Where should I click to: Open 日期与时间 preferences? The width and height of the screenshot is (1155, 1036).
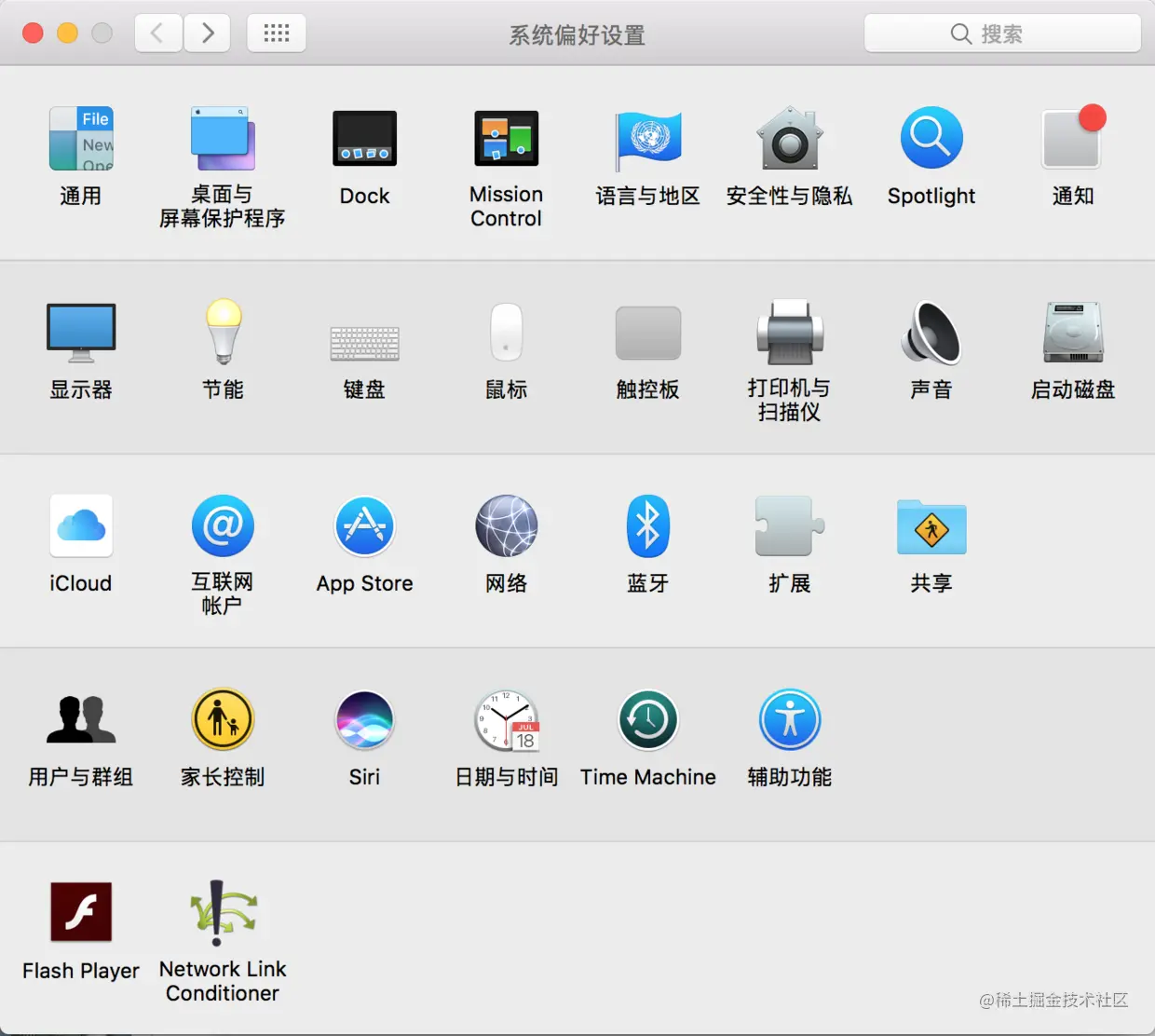[506, 720]
